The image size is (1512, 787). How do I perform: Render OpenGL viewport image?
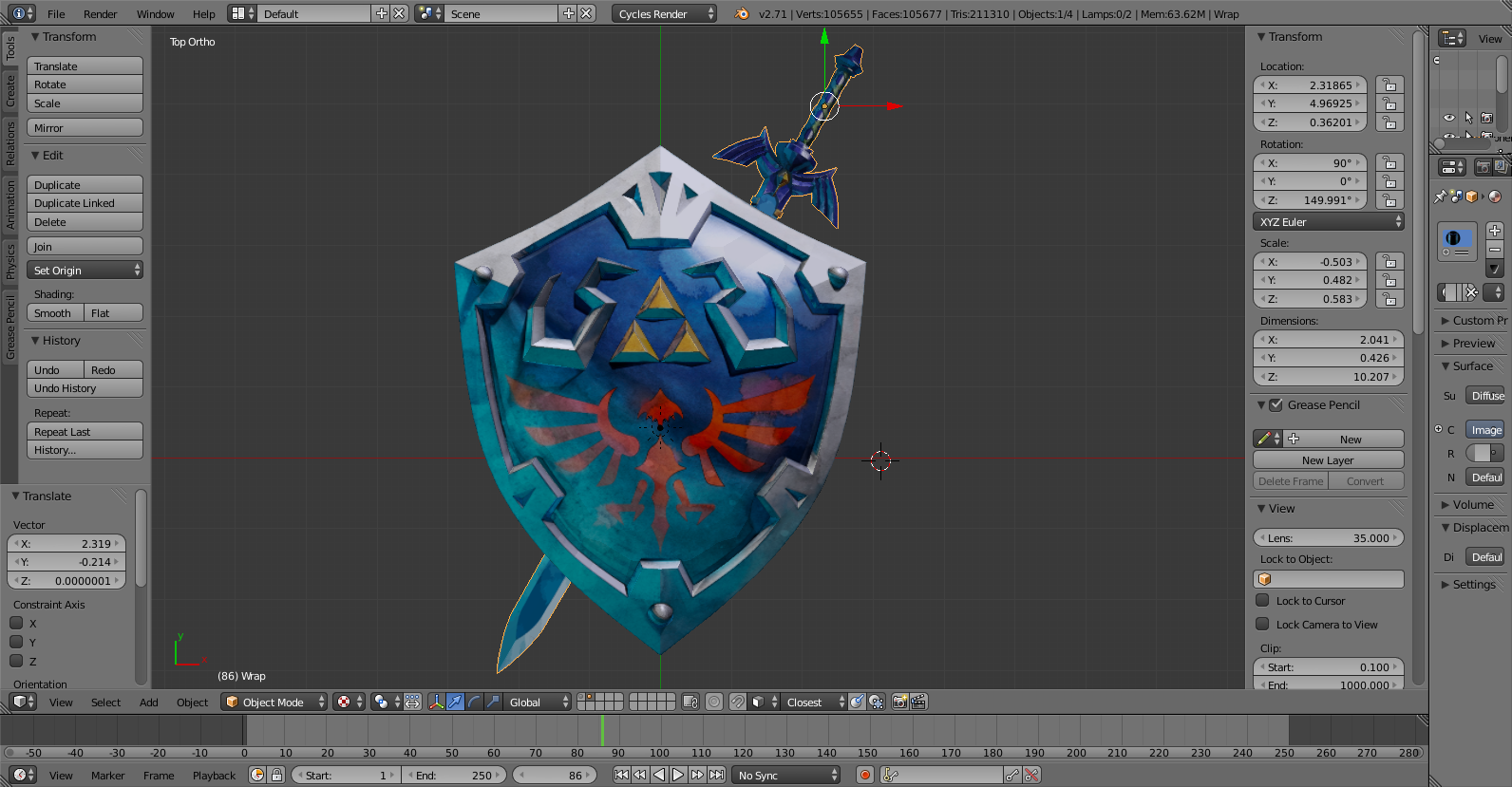click(899, 703)
